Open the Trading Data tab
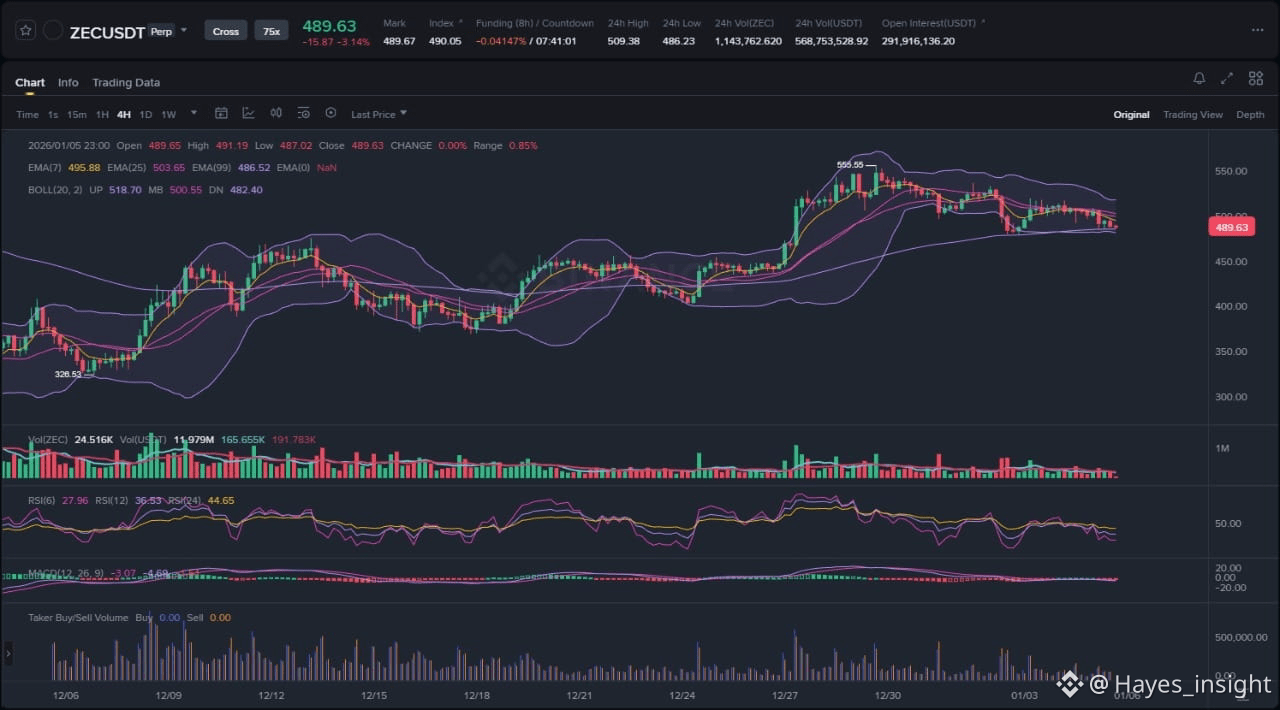The height and width of the screenshot is (710, 1280). click(x=126, y=82)
